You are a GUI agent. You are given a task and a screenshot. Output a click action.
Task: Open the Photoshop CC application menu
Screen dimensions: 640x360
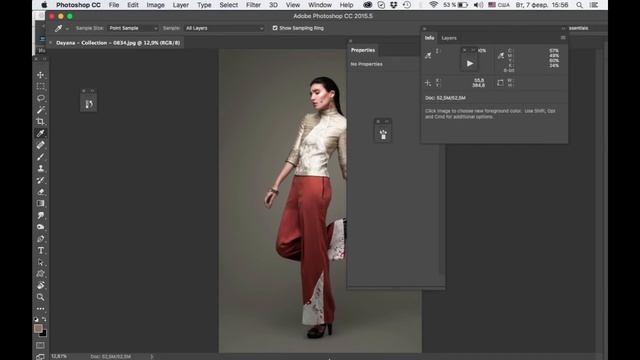78,5
